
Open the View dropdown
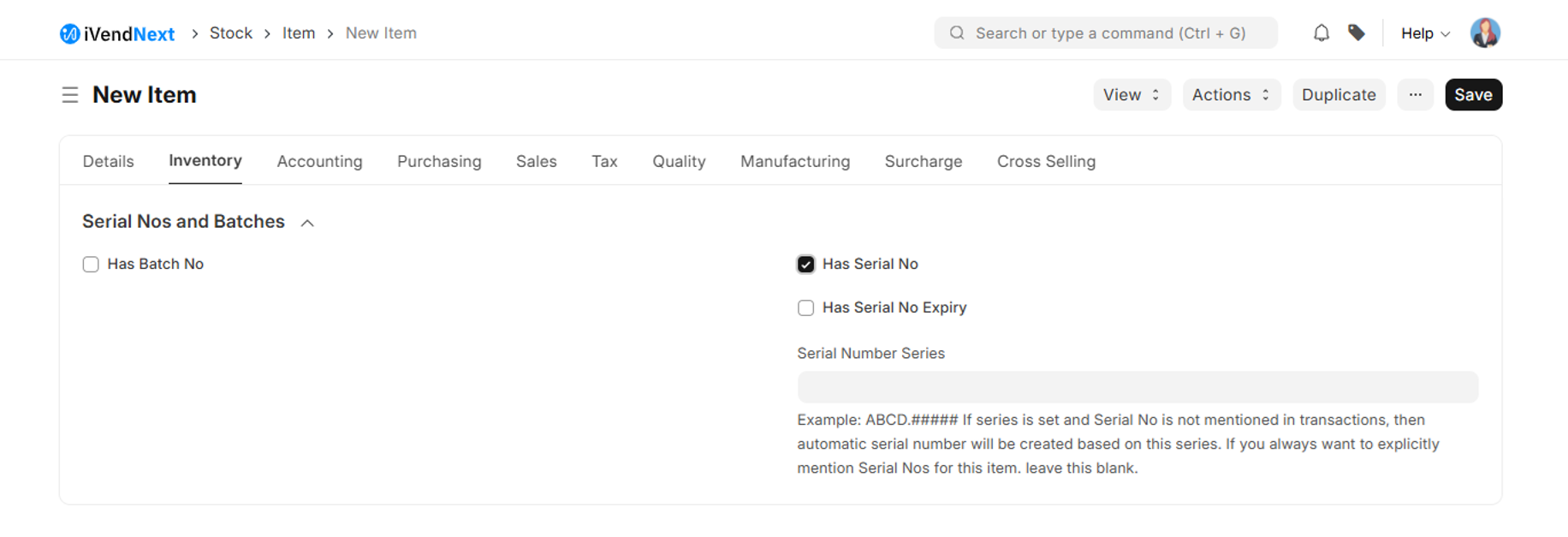click(x=1131, y=95)
